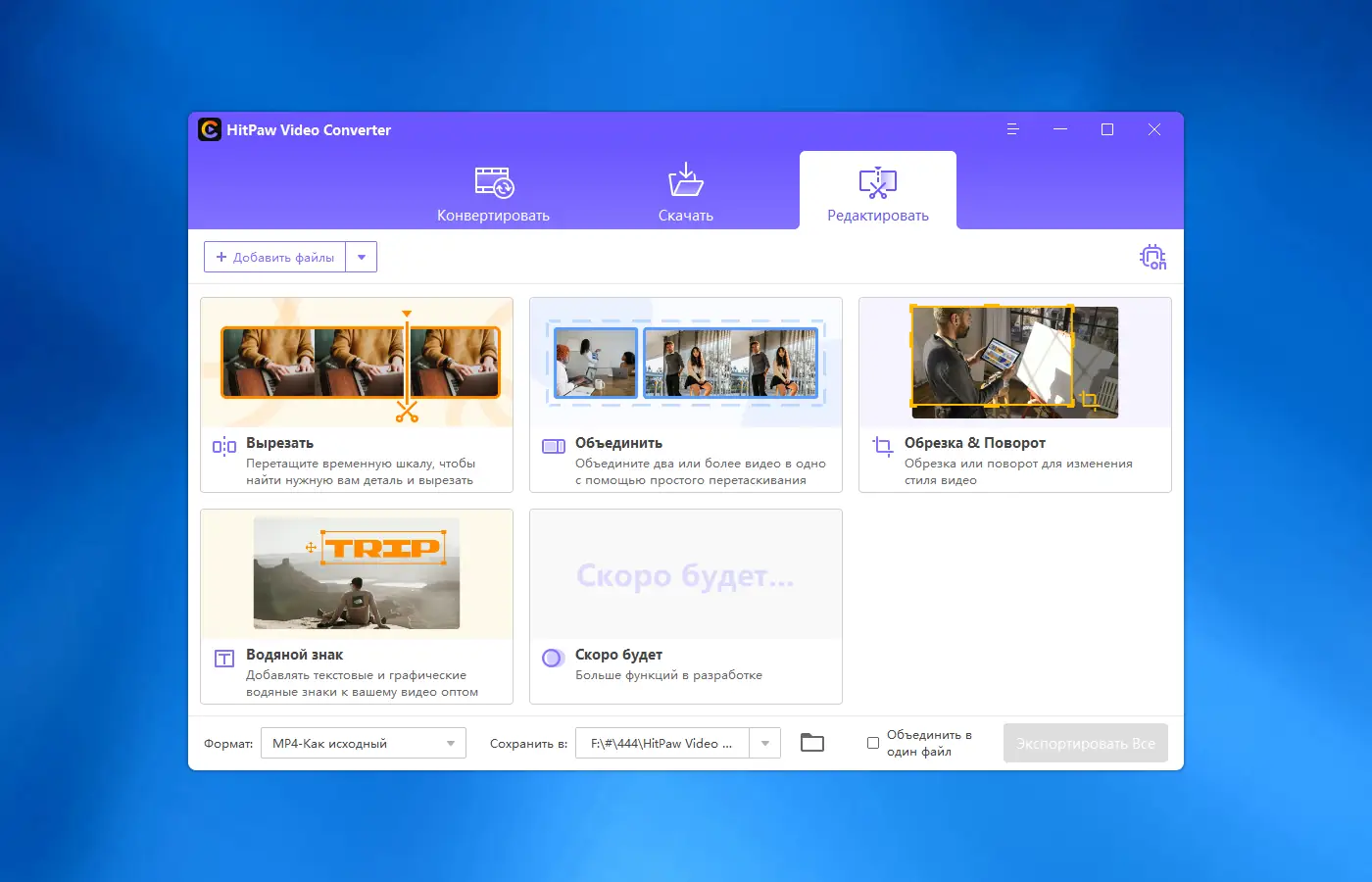Open the Конвертировать tab
The width and height of the screenshot is (1372, 882).
coord(493,194)
